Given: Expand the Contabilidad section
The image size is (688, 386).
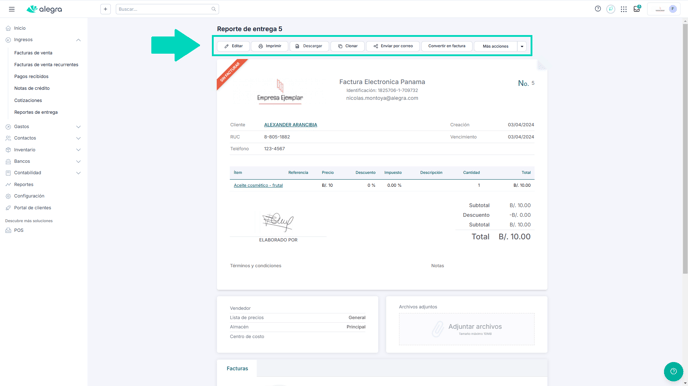Looking at the screenshot, I should click(x=78, y=173).
